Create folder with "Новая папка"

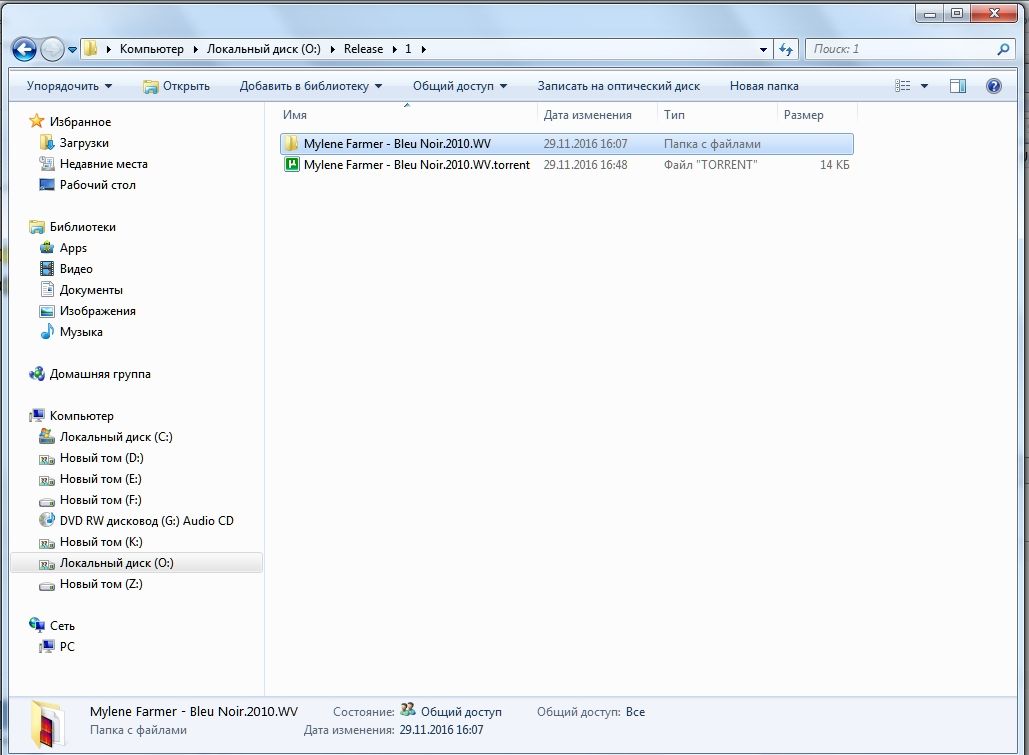tap(764, 86)
